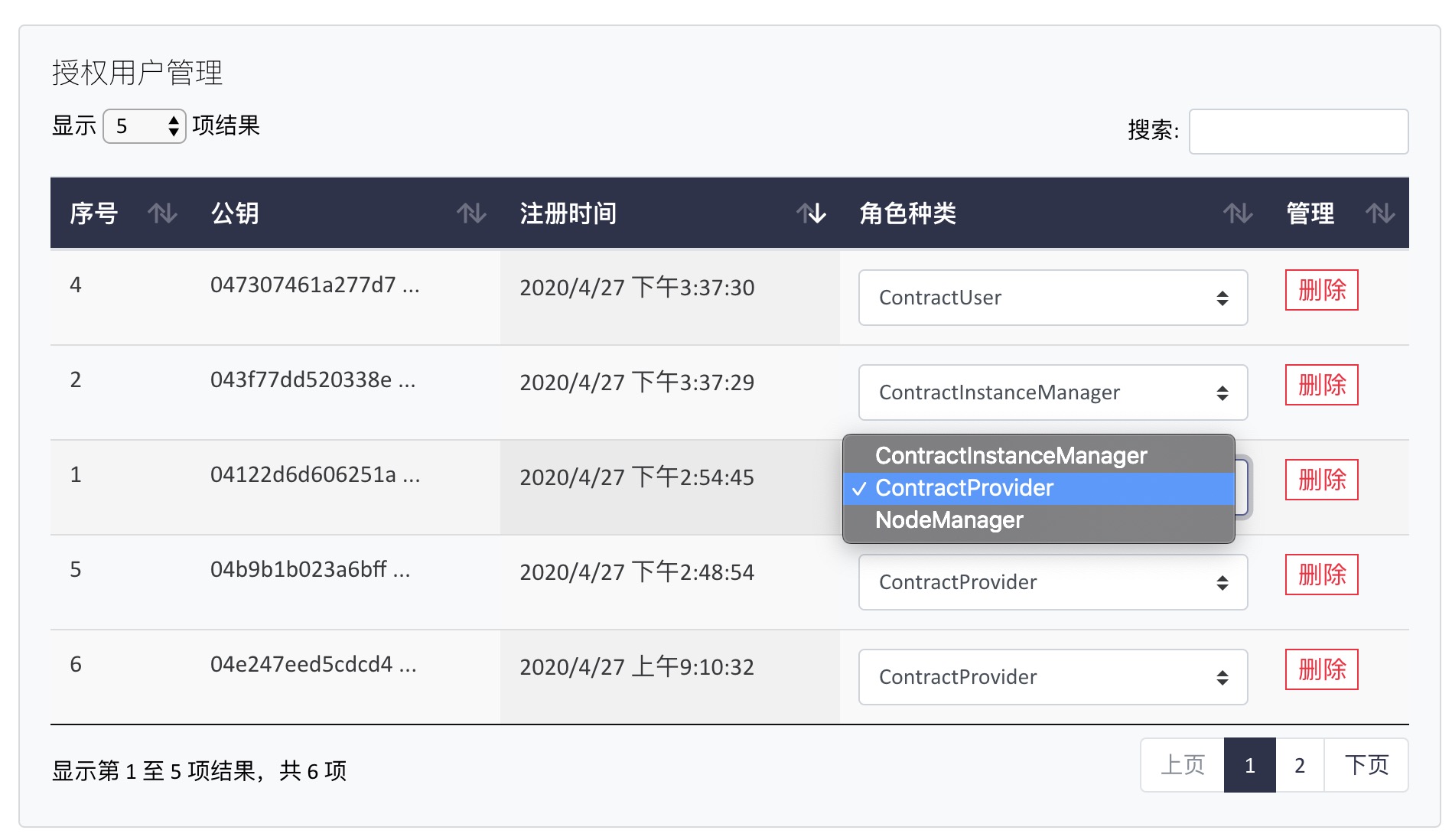Open role dropdown for row number 5
Screen dimensions: 1452x840
[x=1053, y=582]
